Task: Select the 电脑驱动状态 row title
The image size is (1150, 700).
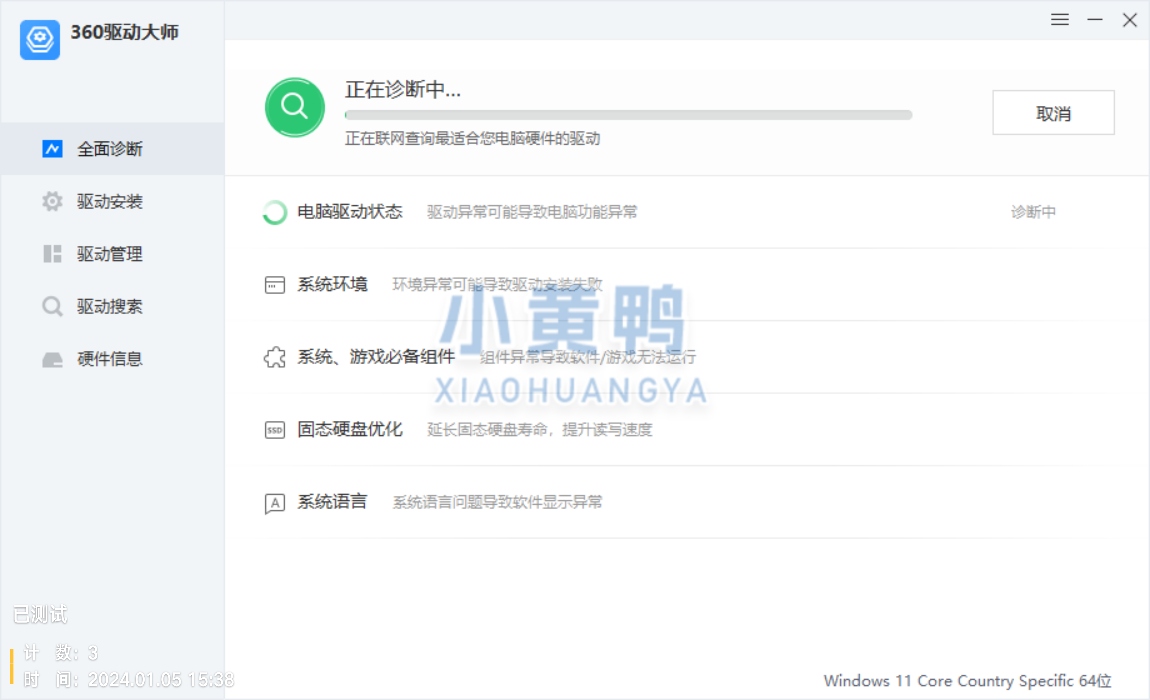Action: coord(350,212)
